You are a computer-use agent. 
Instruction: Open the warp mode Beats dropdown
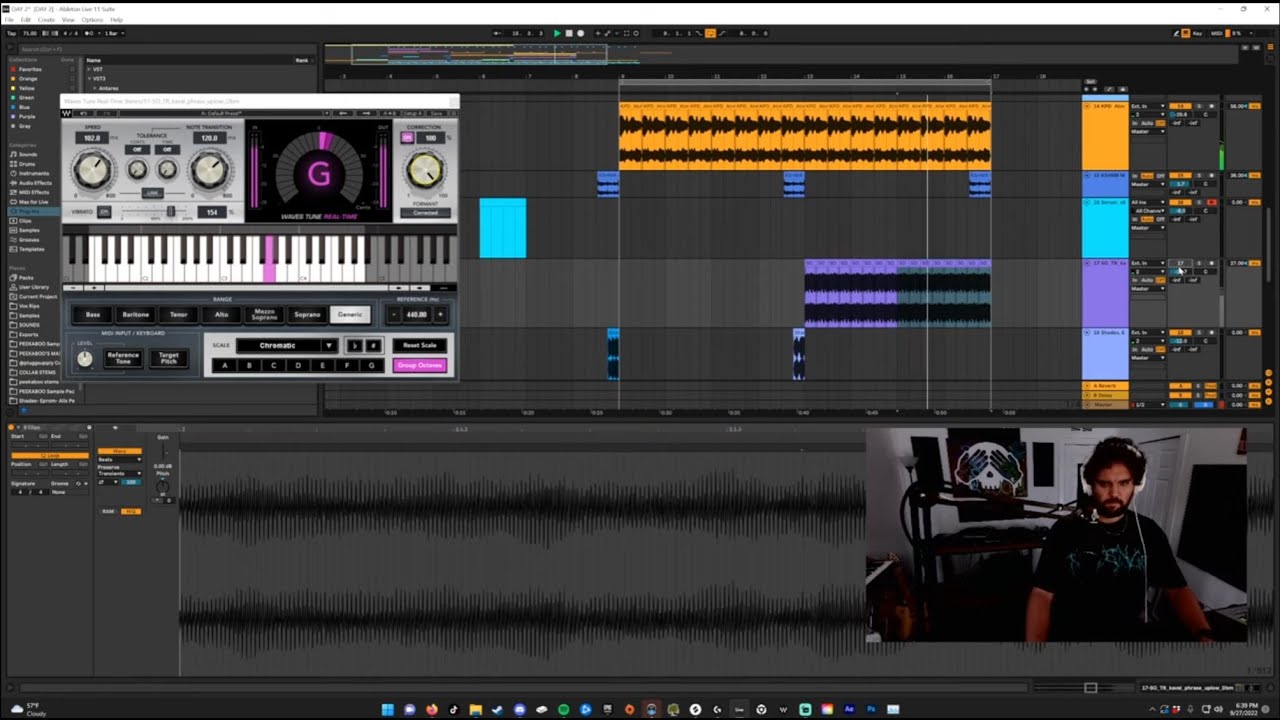pos(120,460)
